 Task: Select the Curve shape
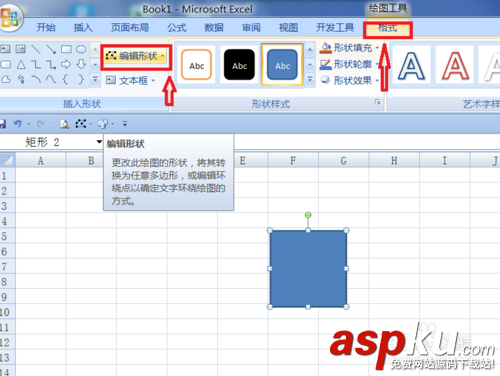pos(51,79)
